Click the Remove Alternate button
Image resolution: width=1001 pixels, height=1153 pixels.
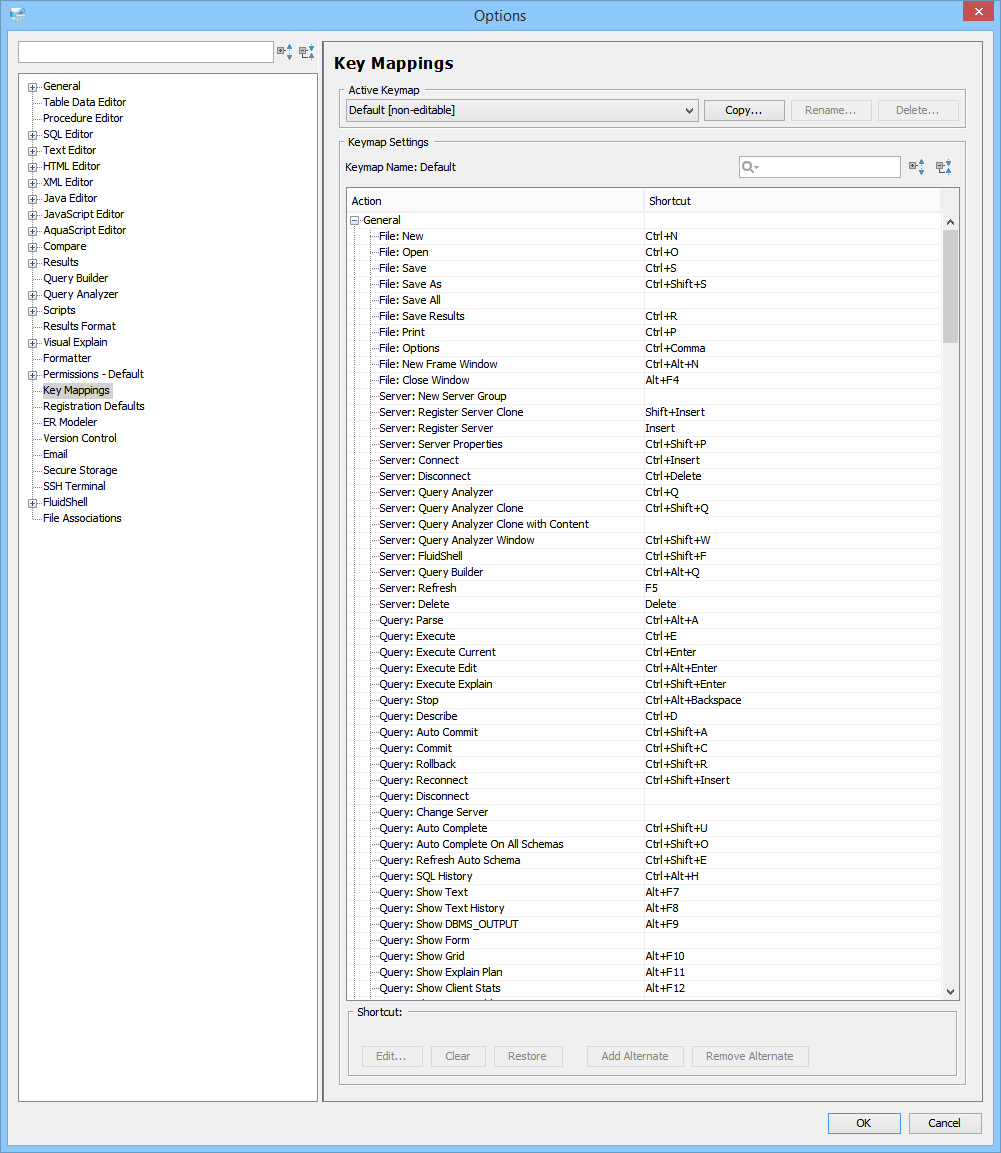(749, 1056)
